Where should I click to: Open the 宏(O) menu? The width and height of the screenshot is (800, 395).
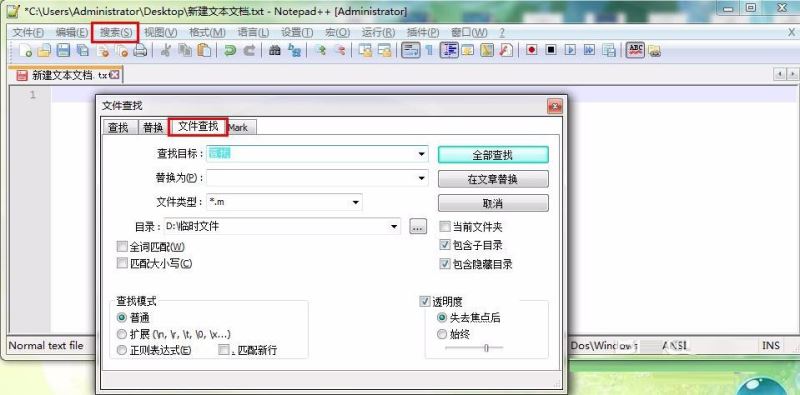(x=338, y=33)
